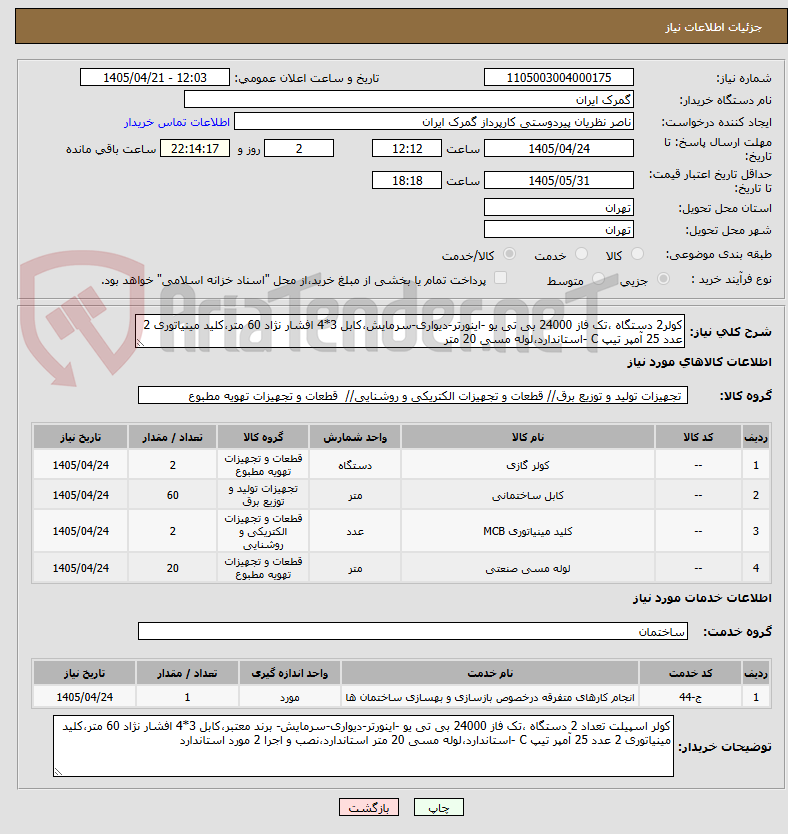
Task: Click goods table تعداد / مقدار header
Action: click(172, 437)
